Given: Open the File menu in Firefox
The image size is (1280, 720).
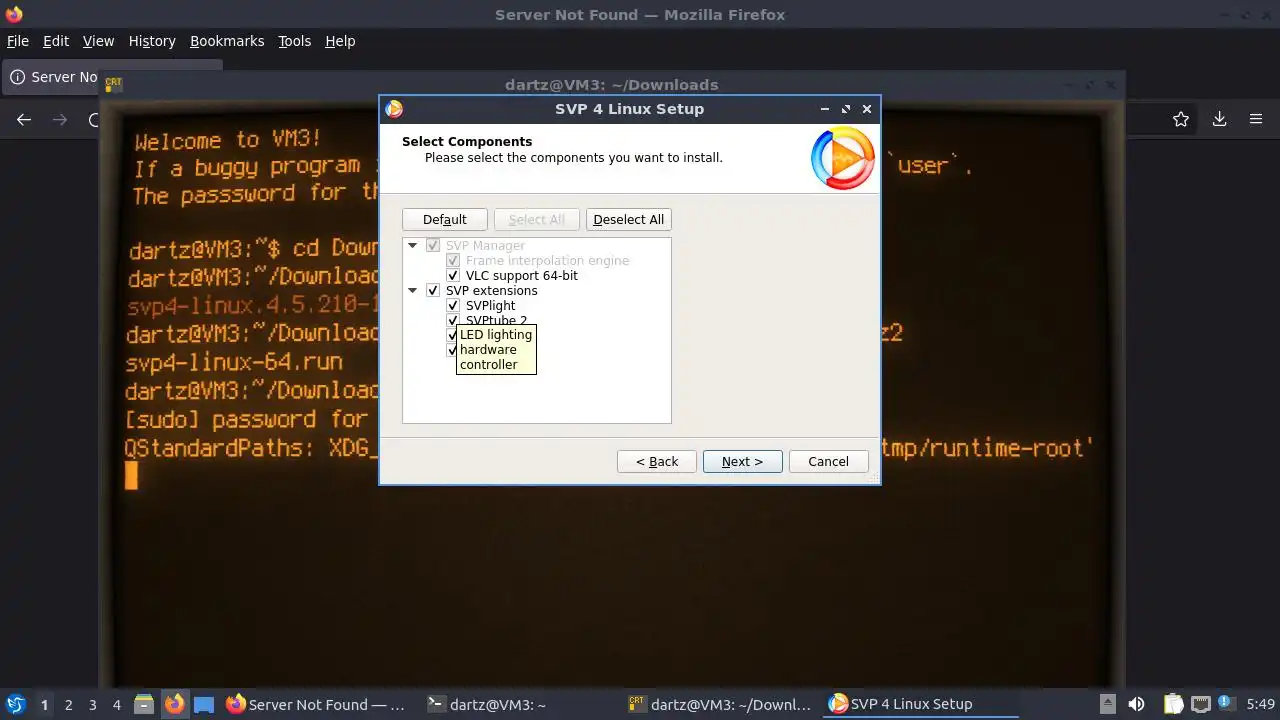Looking at the screenshot, I should tap(18, 41).
